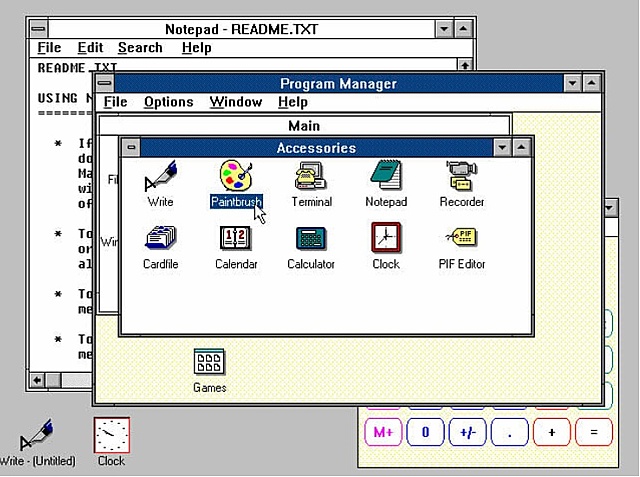Open Options menu in Program Manager

[169, 102]
